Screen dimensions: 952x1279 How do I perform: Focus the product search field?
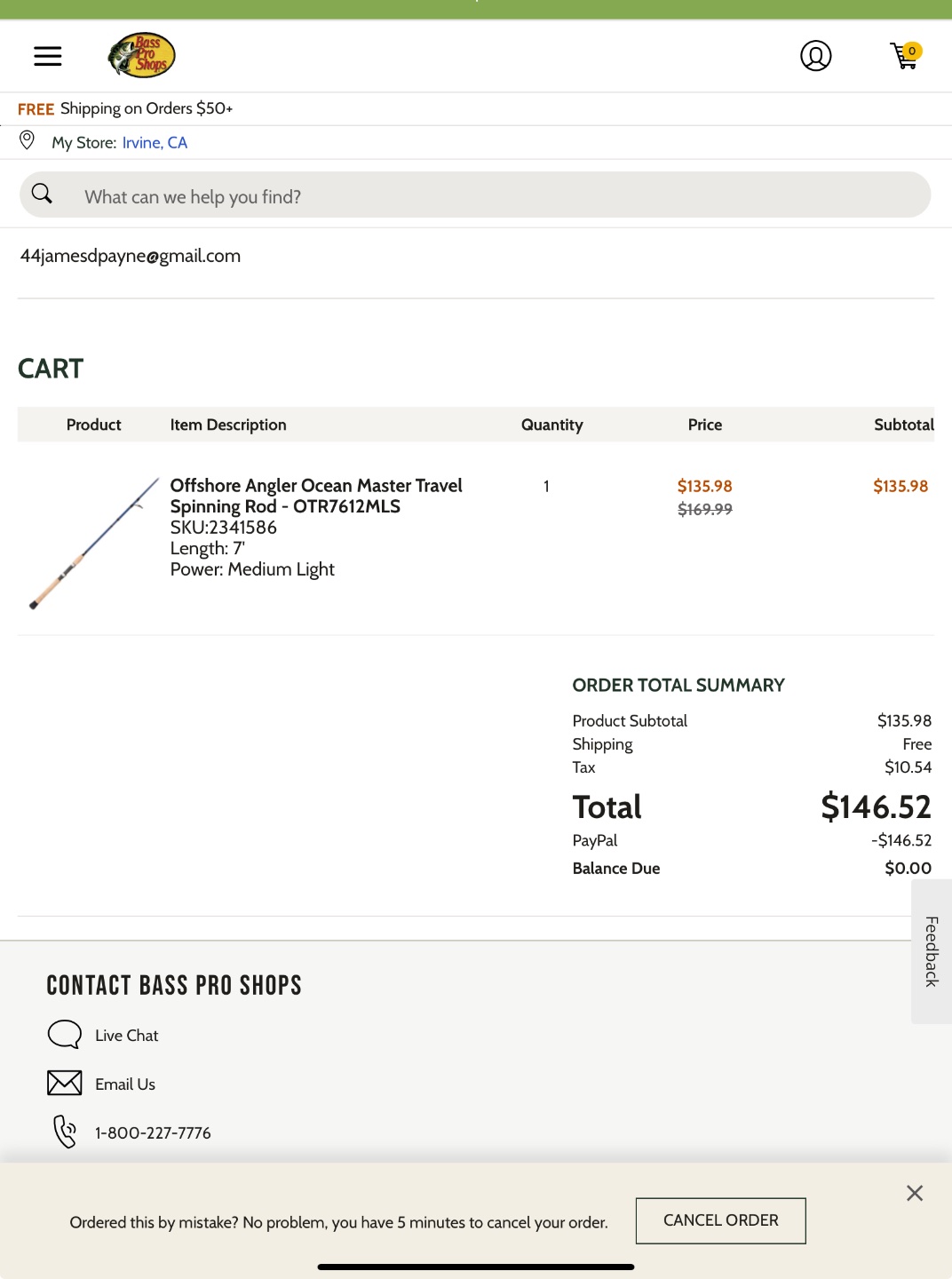(497, 196)
